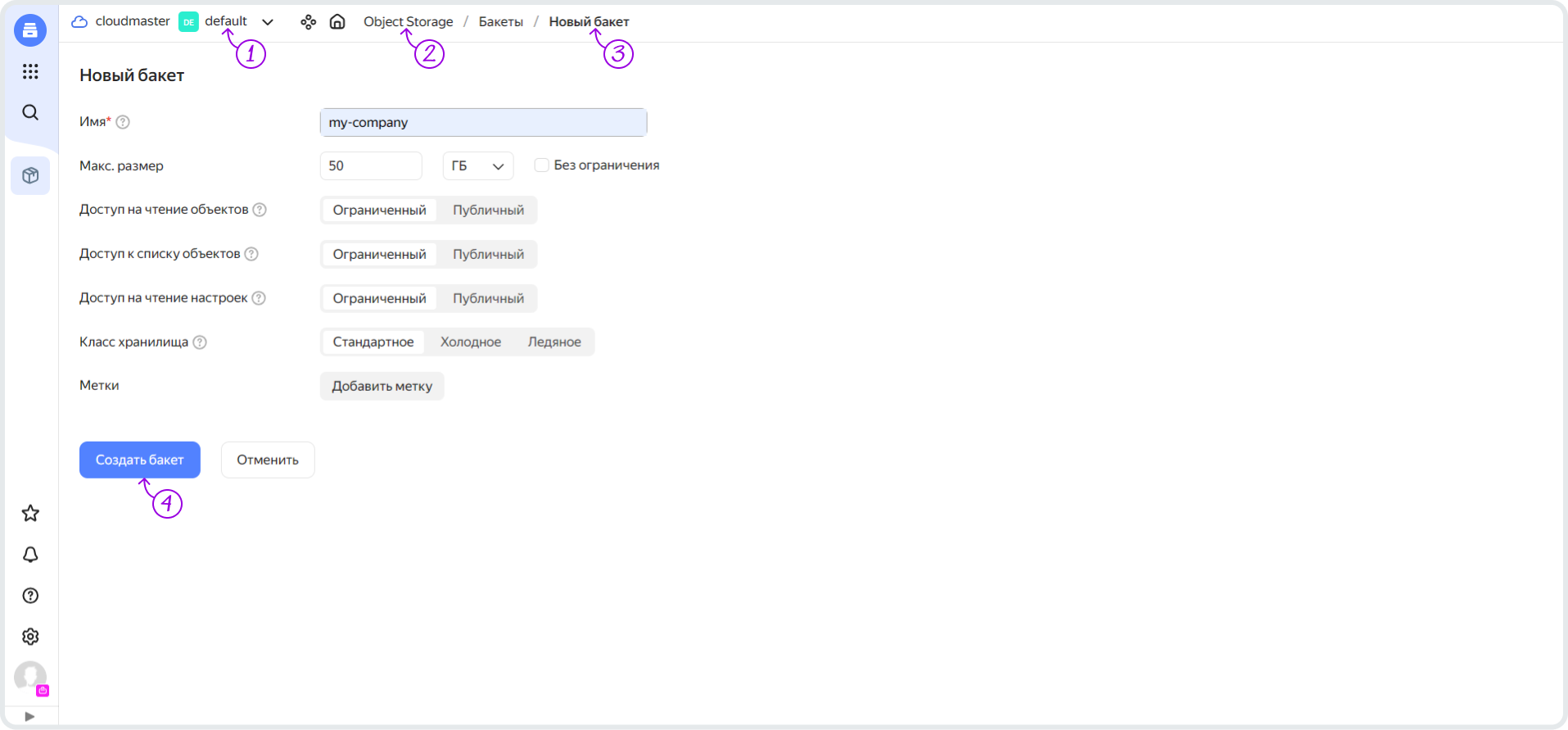Open the all services grid icon
The image size is (1568, 730).
pos(30,71)
